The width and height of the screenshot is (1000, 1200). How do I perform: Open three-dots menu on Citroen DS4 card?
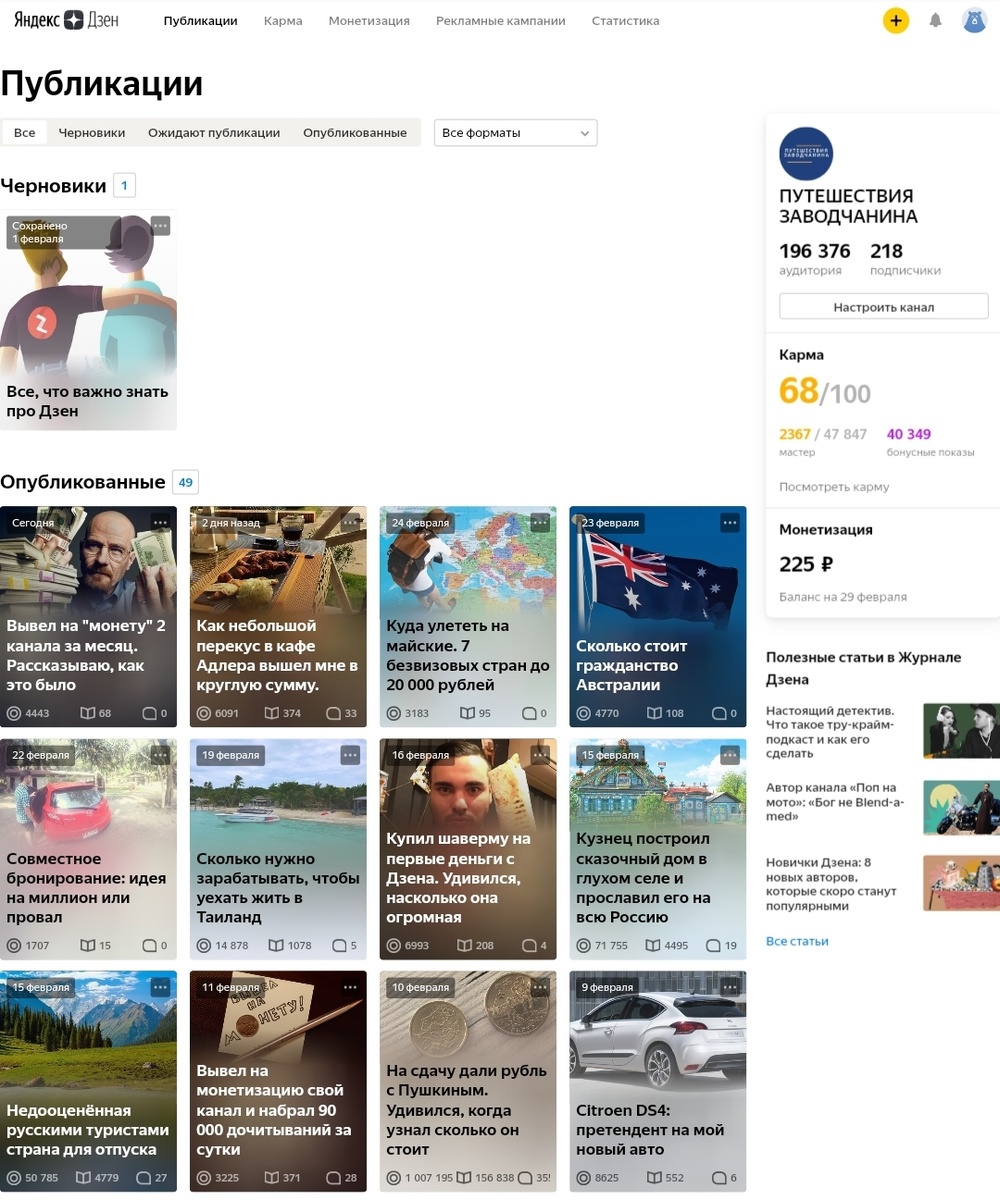click(x=730, y=987)
